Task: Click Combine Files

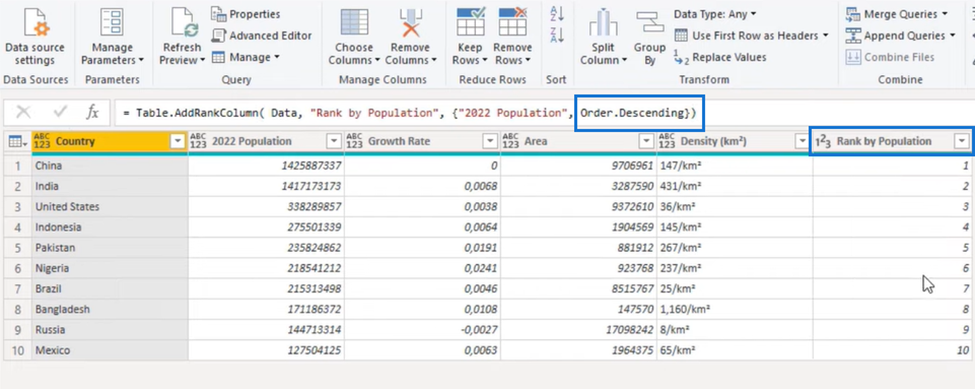Action: 890,57
